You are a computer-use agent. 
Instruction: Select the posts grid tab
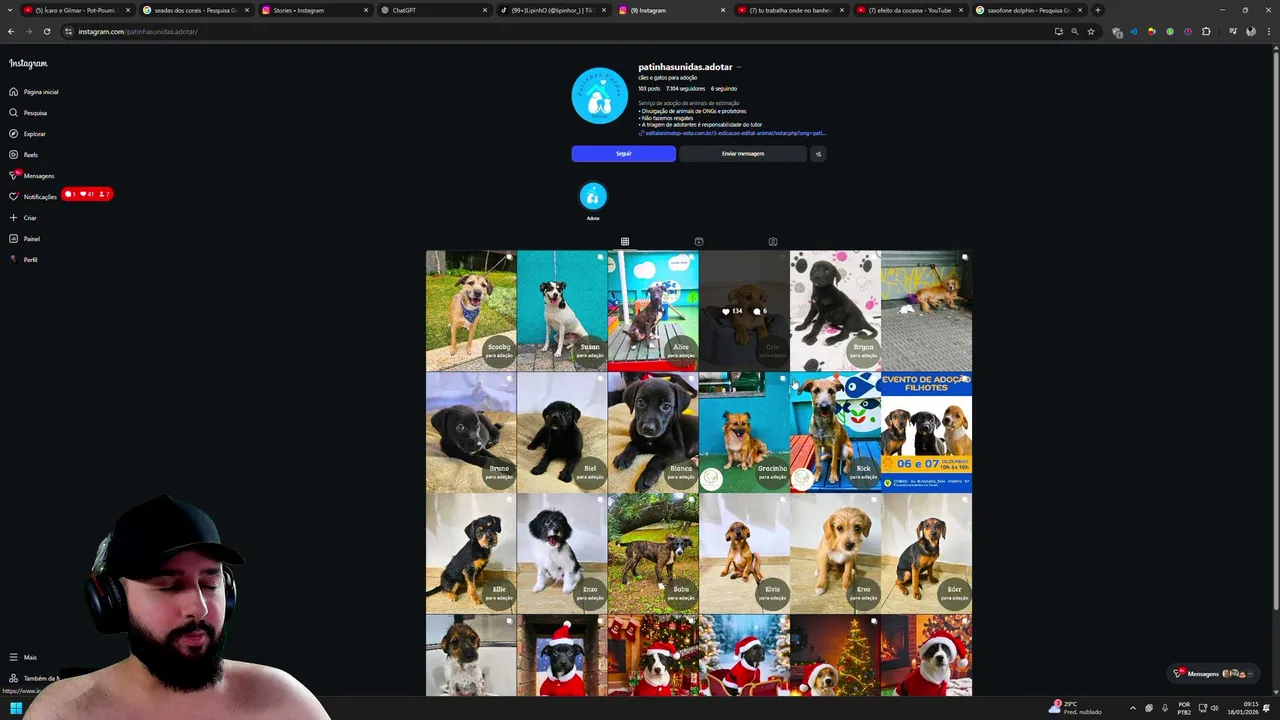click(624, 242)
